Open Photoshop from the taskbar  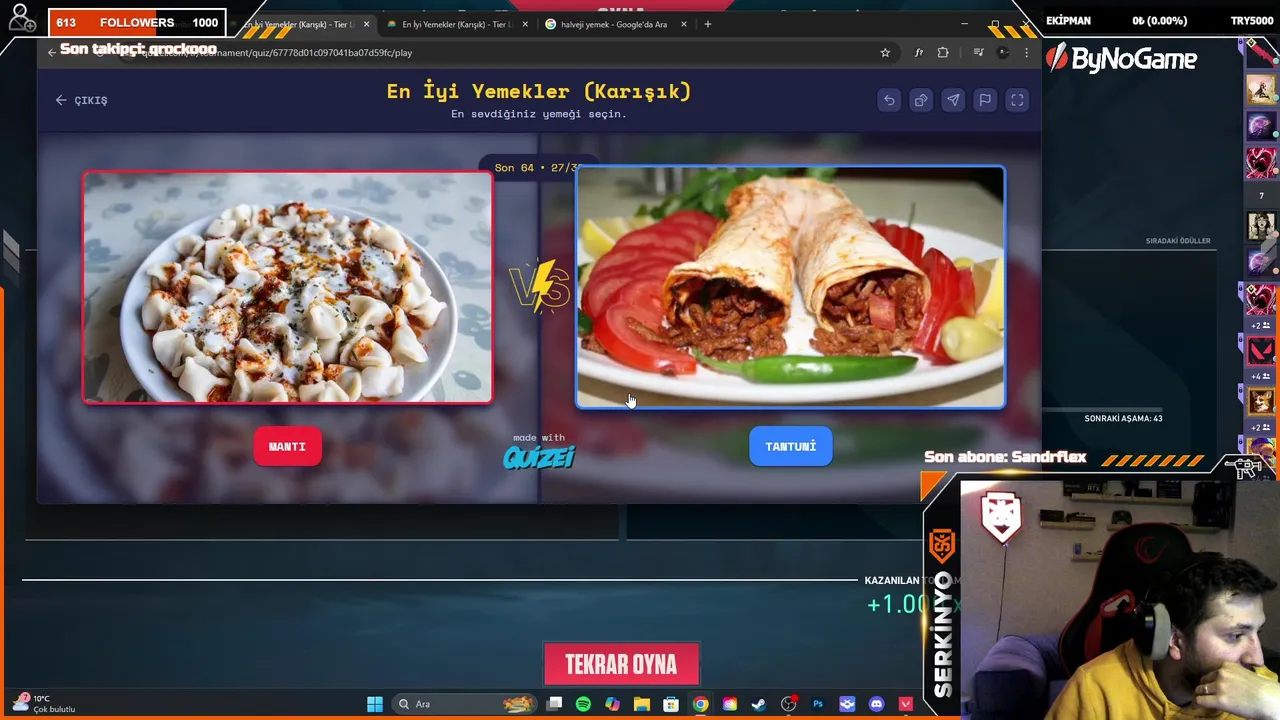(818, 704)
